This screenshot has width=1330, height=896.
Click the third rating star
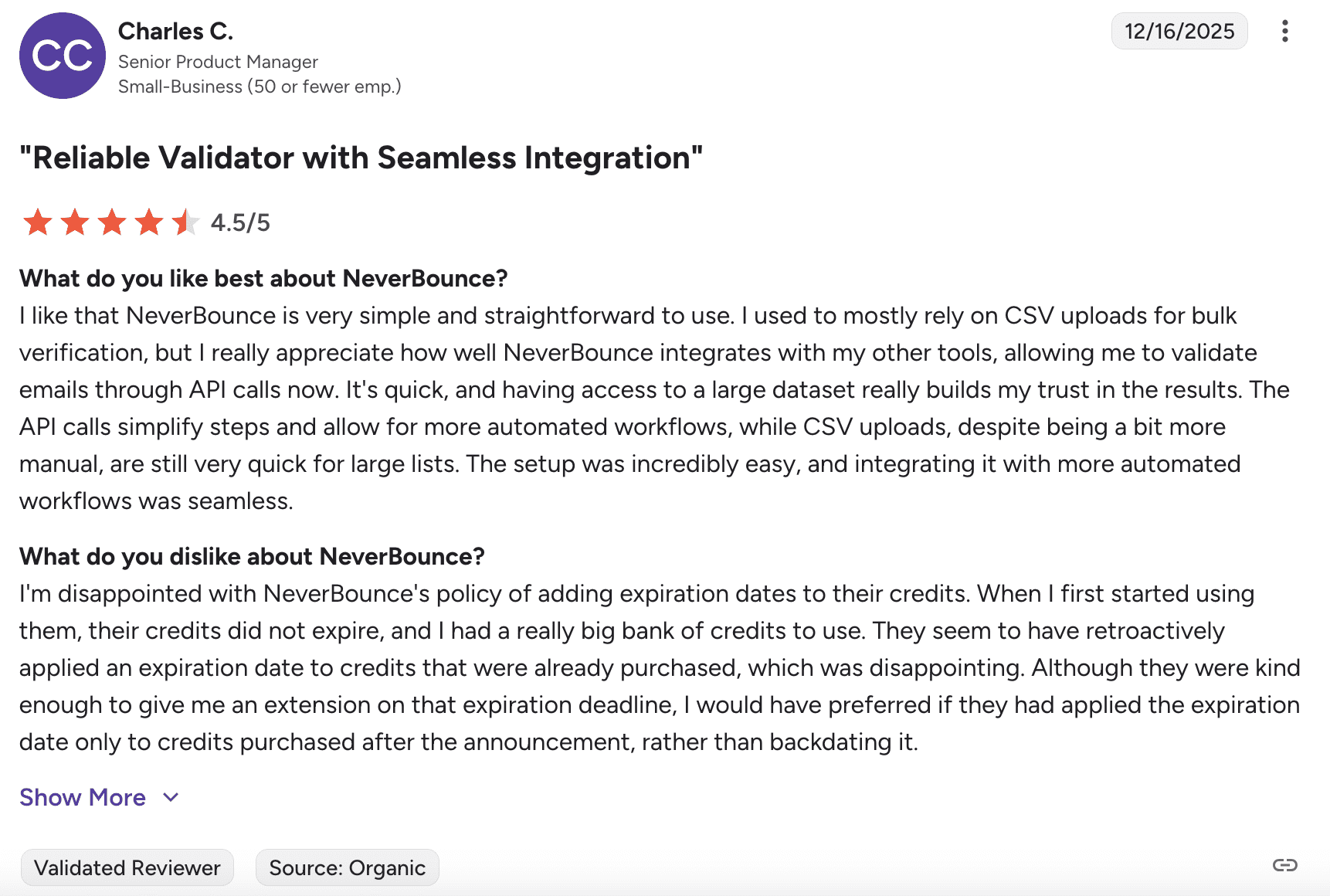[112, 222]
